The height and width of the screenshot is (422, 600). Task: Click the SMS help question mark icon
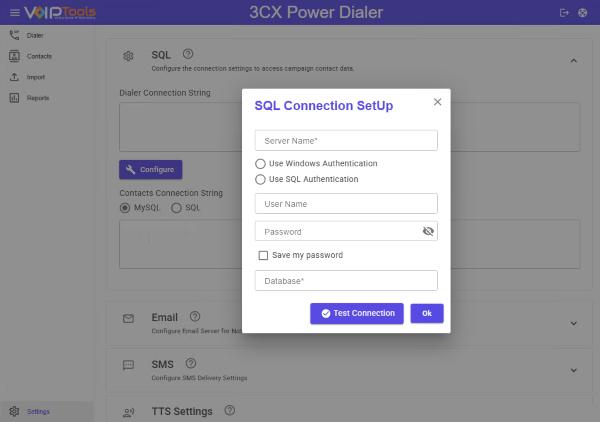point(190,363)
